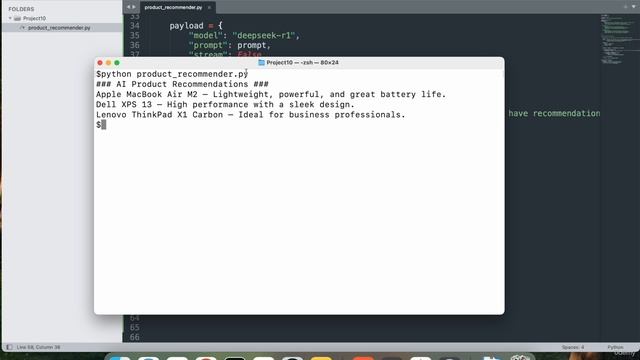Click line number 66 in the gutter
The height and width of the screenshot is (360, 640).
[x=135, y=337]
